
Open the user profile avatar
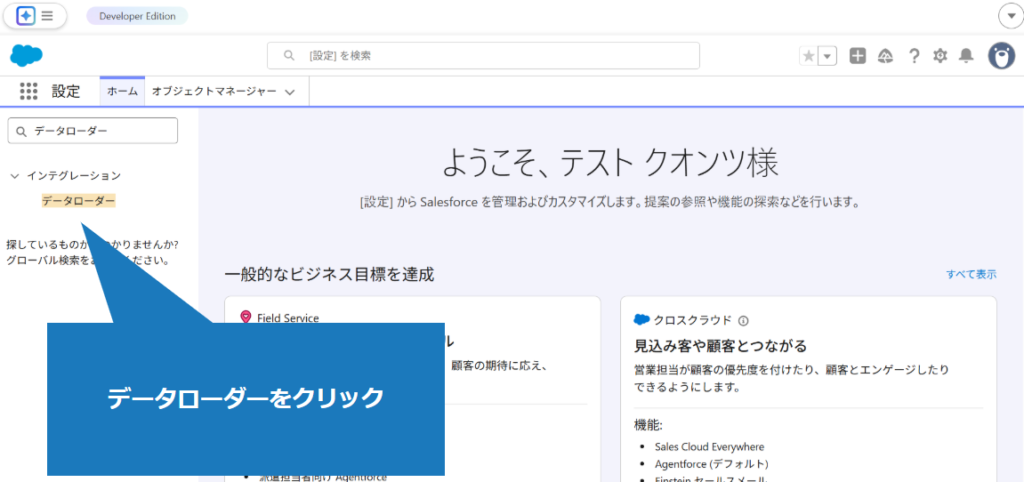pyautogui.click(x=1000, y=56)
